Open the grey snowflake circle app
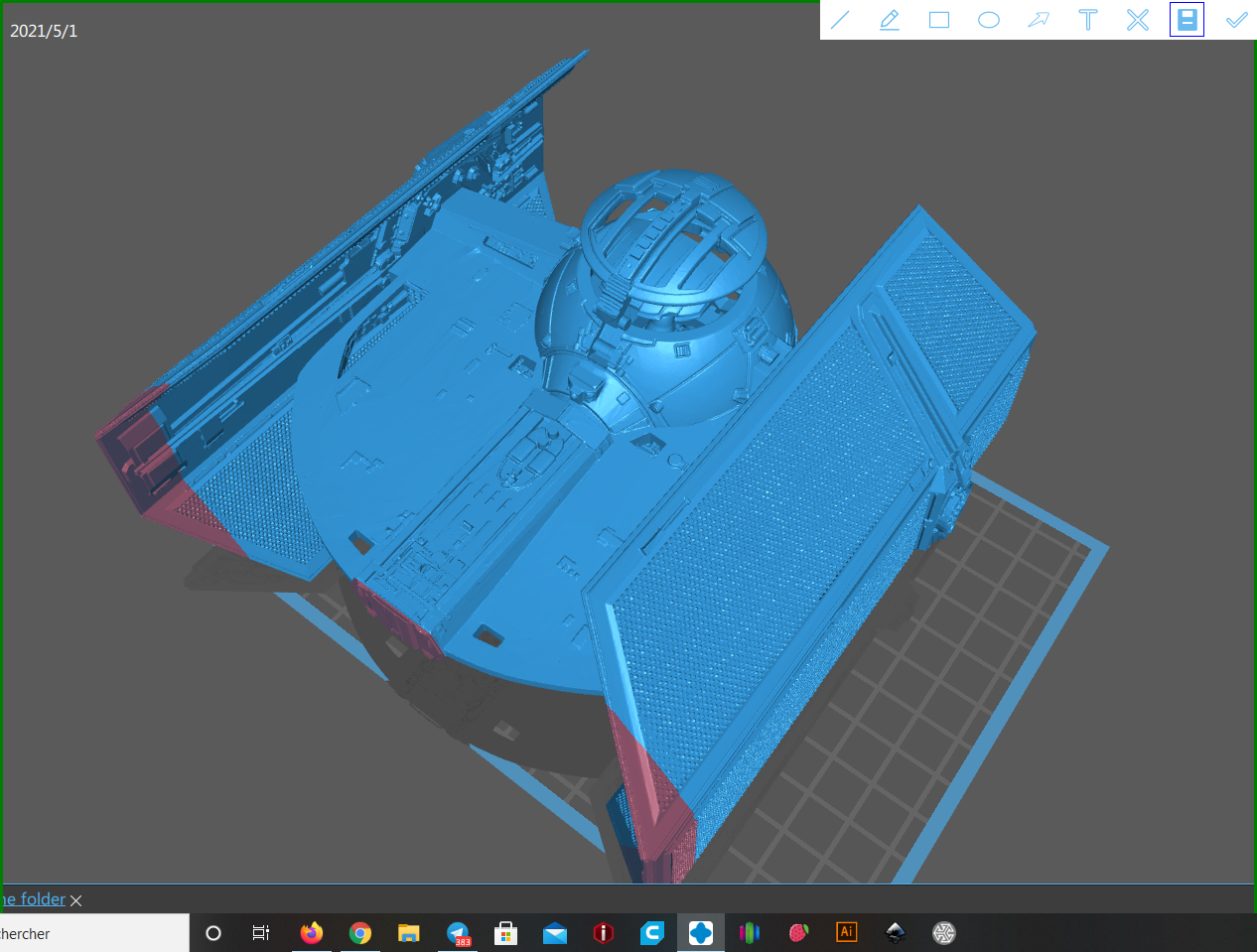This screenshot has width=1257, height=952. (x=944, y=933)
